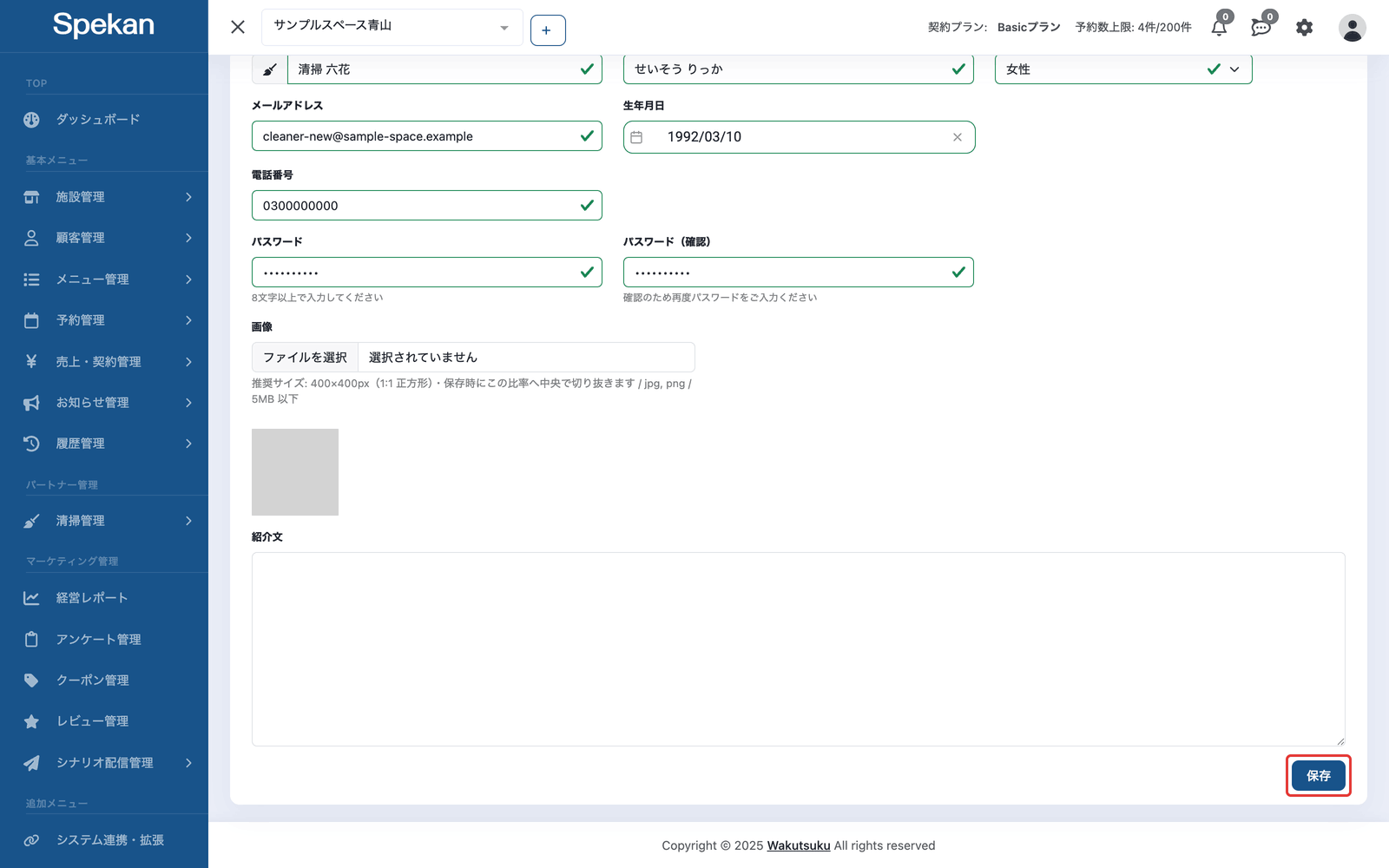Open the chat messages icon
This screenshot has height=868, width=1389.
[x=1261, y=28]
